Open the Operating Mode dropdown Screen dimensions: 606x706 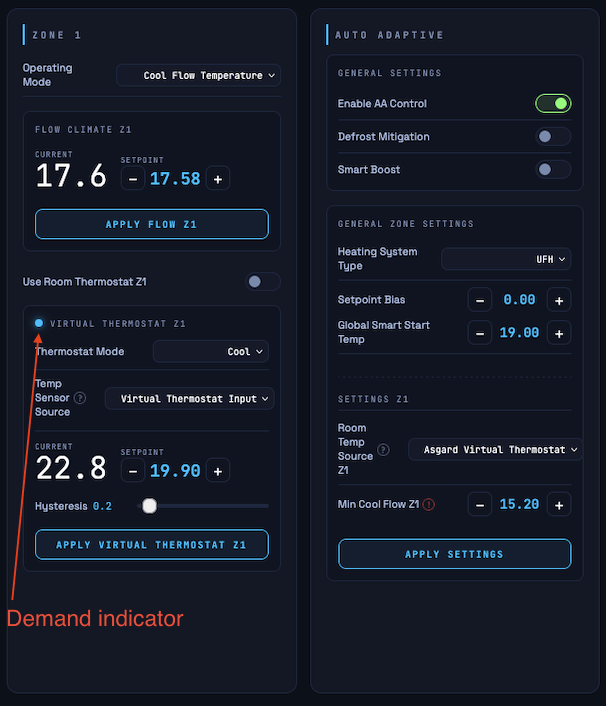tap(199, 75)
